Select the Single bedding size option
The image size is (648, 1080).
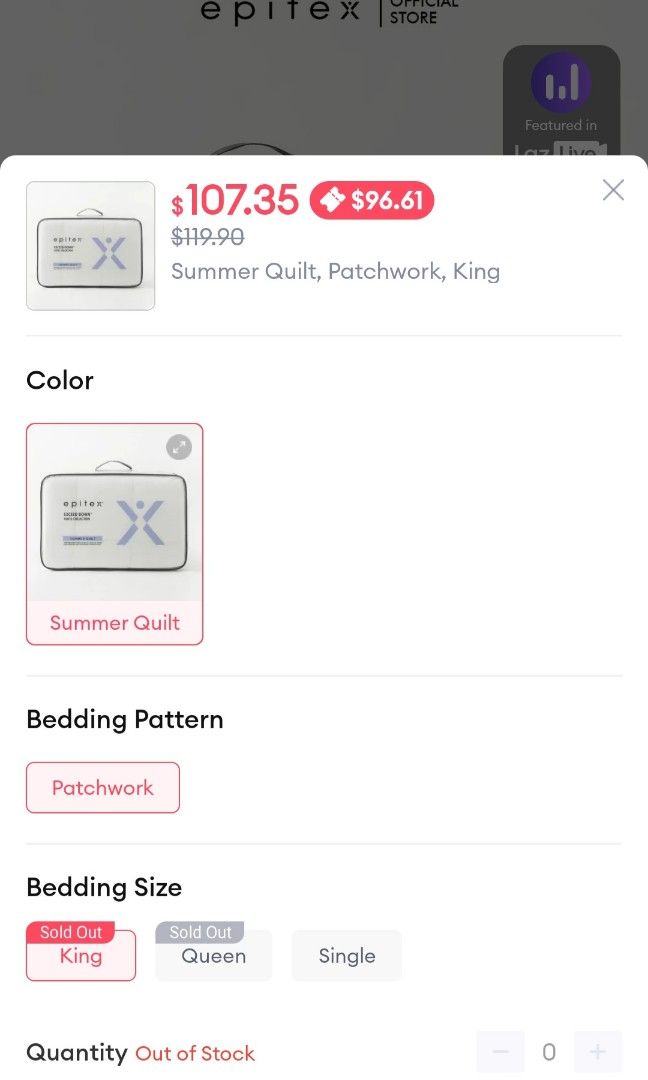tap(346, 955)
